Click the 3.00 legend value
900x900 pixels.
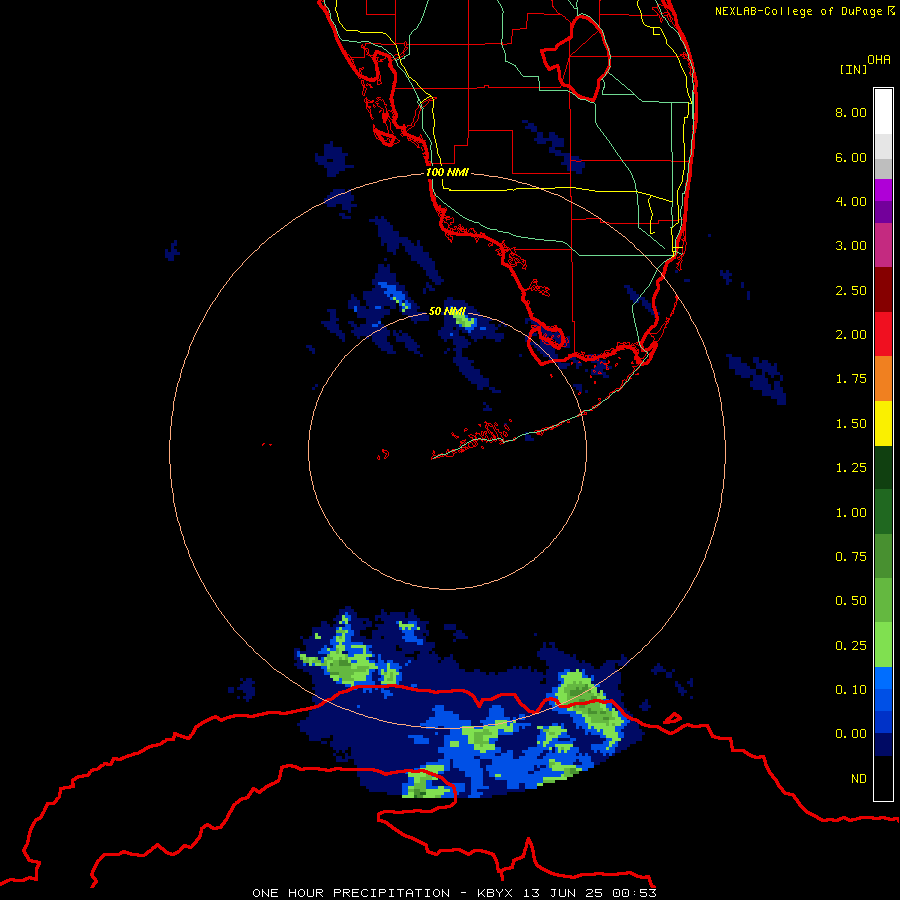point(851,246)
